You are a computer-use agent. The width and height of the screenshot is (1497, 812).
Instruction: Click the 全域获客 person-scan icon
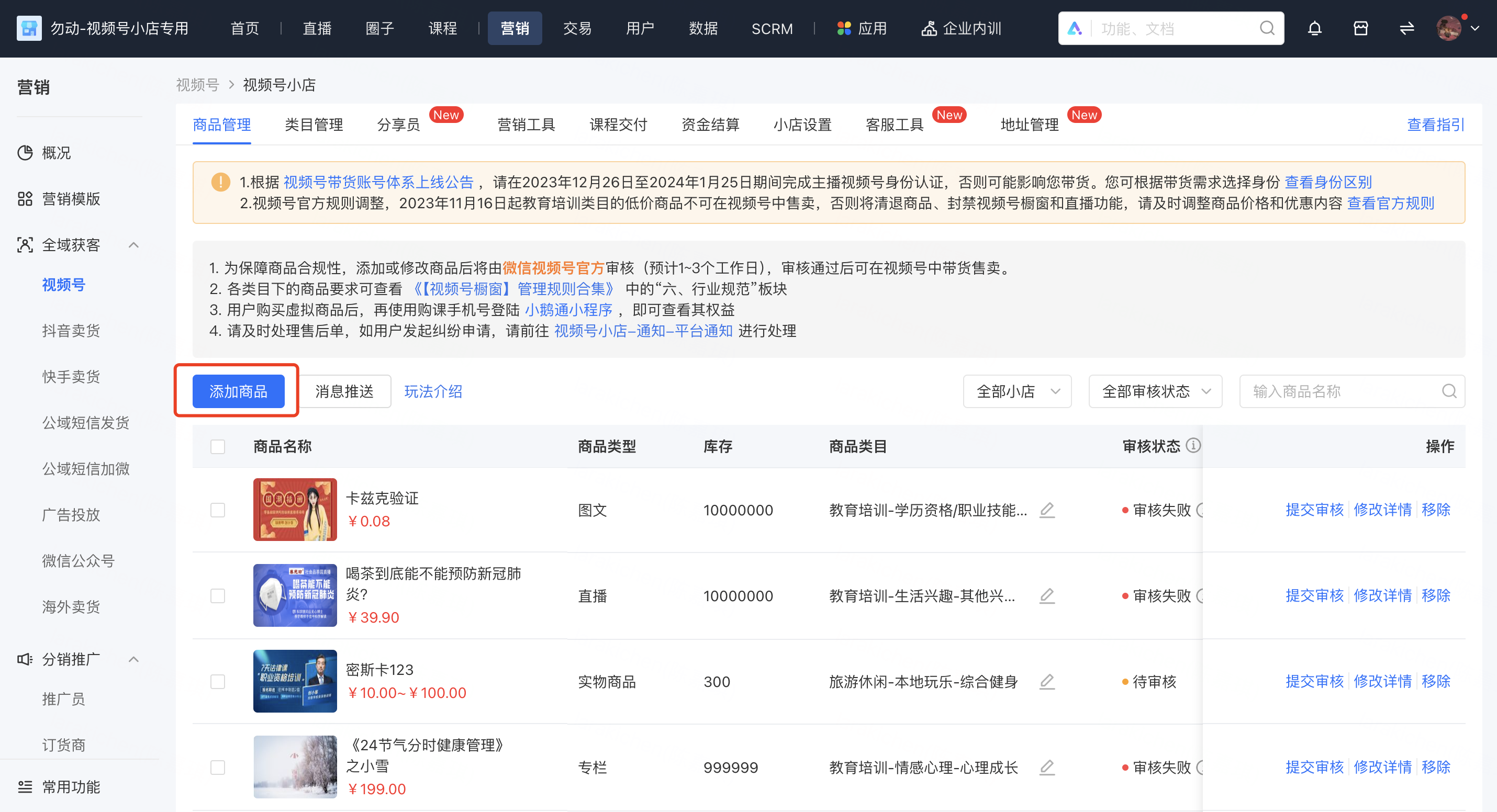(25, 244)
